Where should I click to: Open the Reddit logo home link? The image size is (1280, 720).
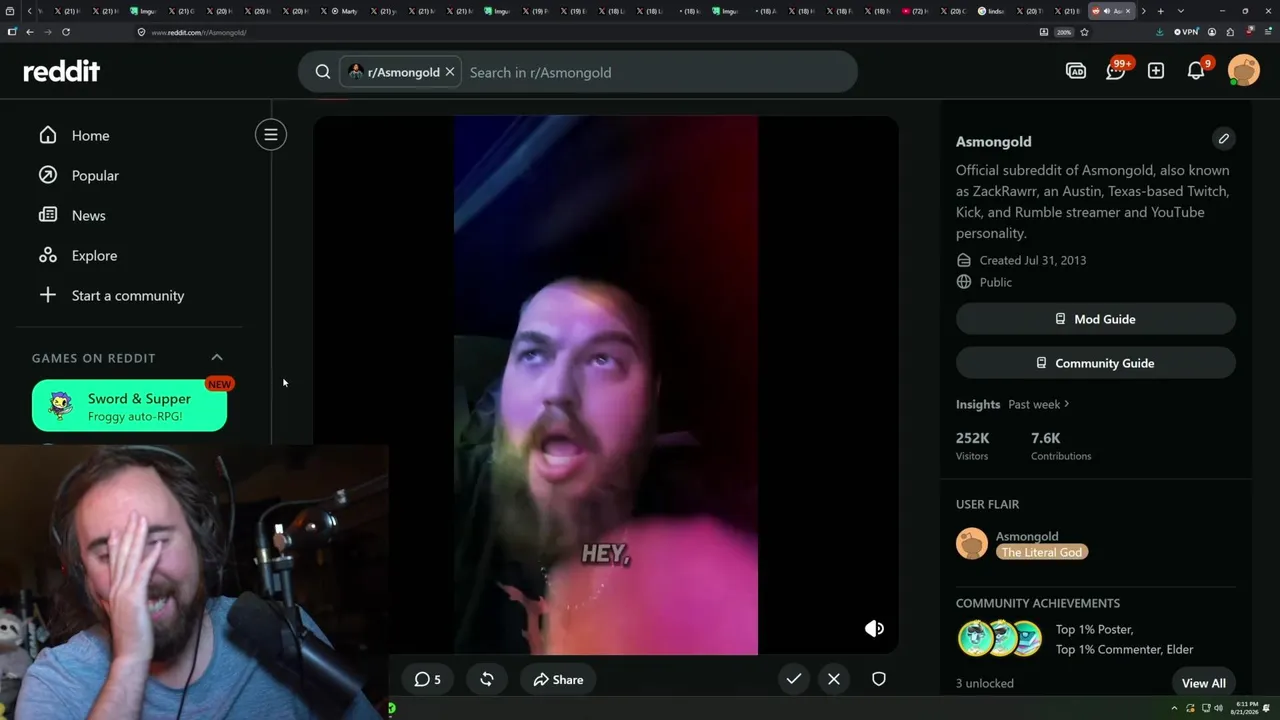coord(62,71)
